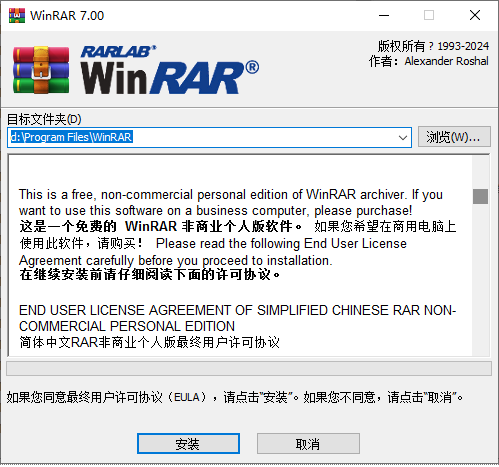Screen dimensions: 499x467
Task: Click the maximize window button
Action: click(x=429, y=15)
